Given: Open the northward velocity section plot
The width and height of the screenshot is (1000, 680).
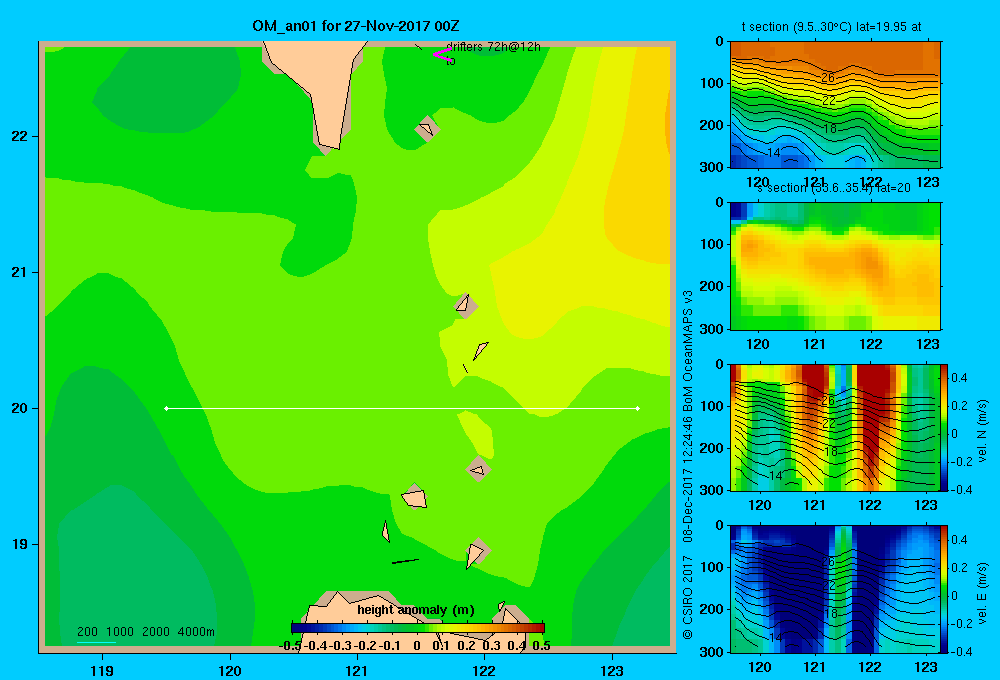Looking at the screenshot, I should tap(835, 427).
